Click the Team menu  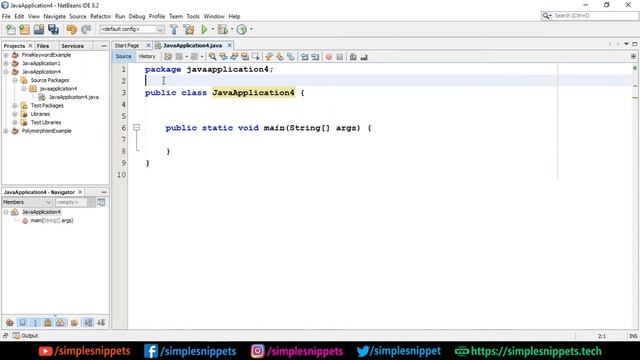176,16
